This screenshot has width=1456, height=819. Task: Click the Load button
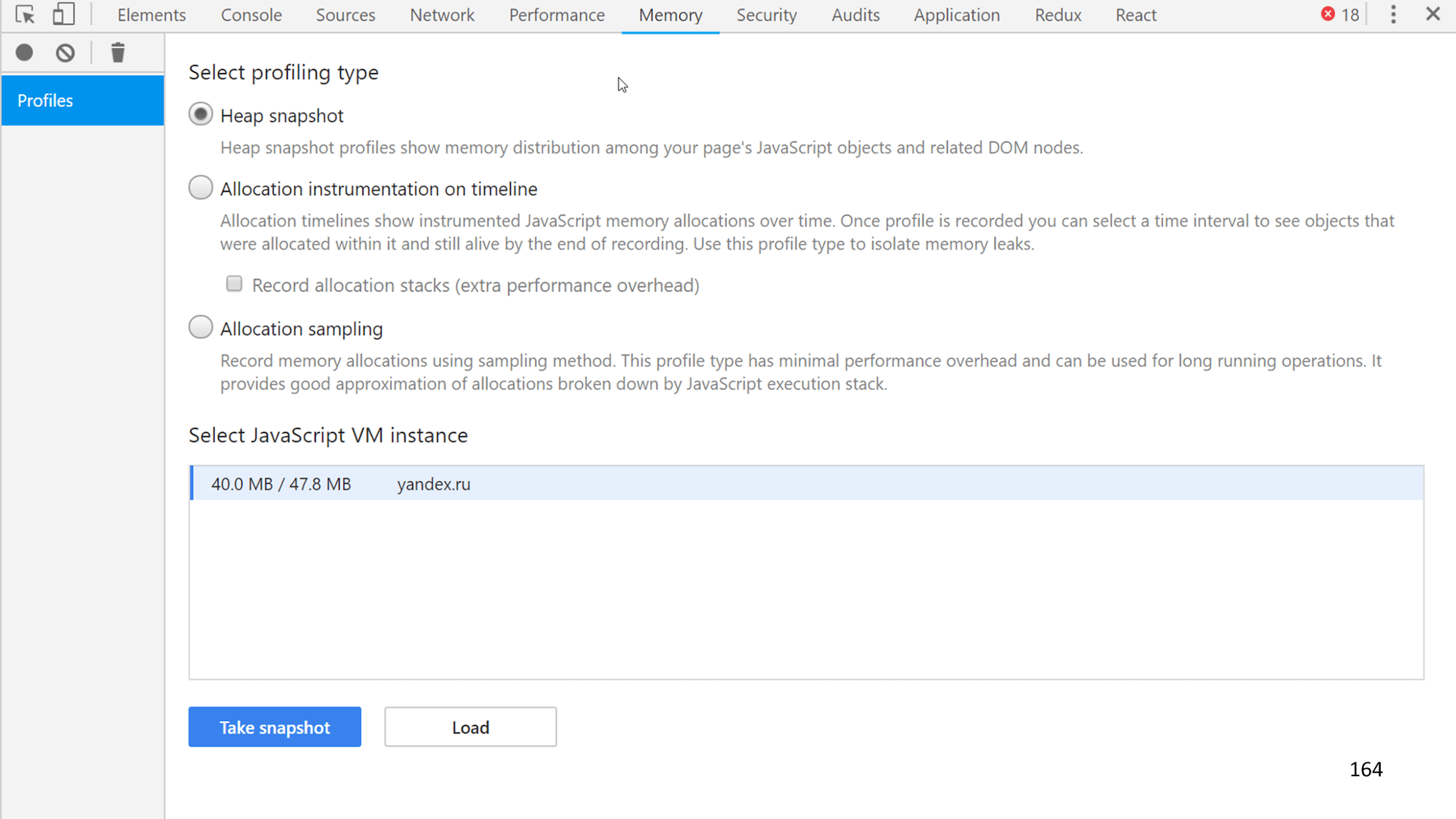click(470, 727)
